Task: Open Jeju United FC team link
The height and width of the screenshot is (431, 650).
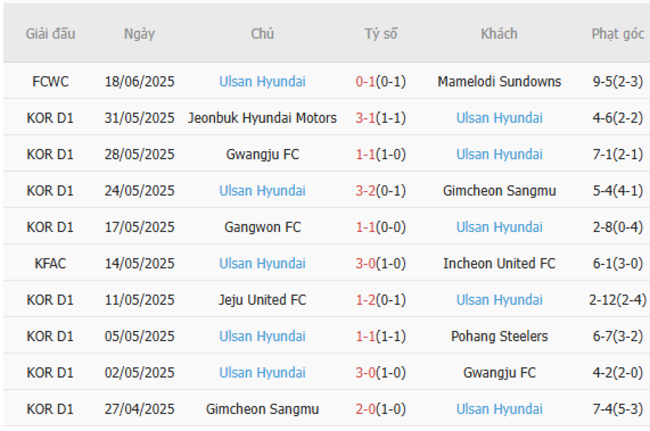Action: 262,300
